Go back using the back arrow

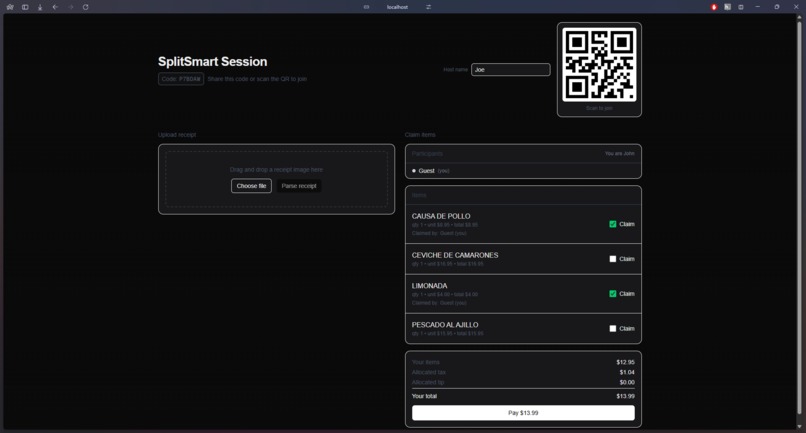tap(56, 7)
